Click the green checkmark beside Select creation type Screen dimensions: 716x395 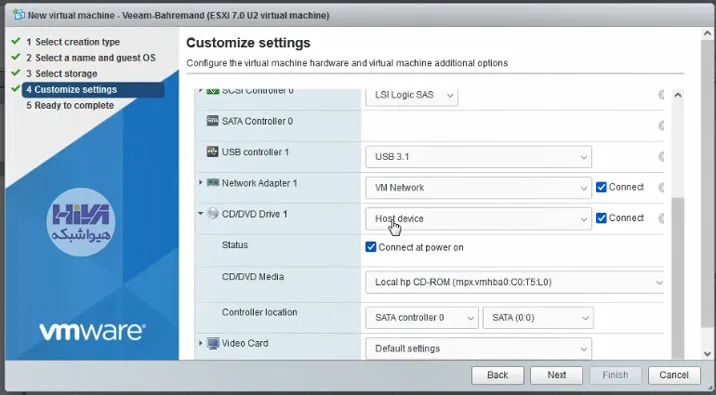[16, 41]
